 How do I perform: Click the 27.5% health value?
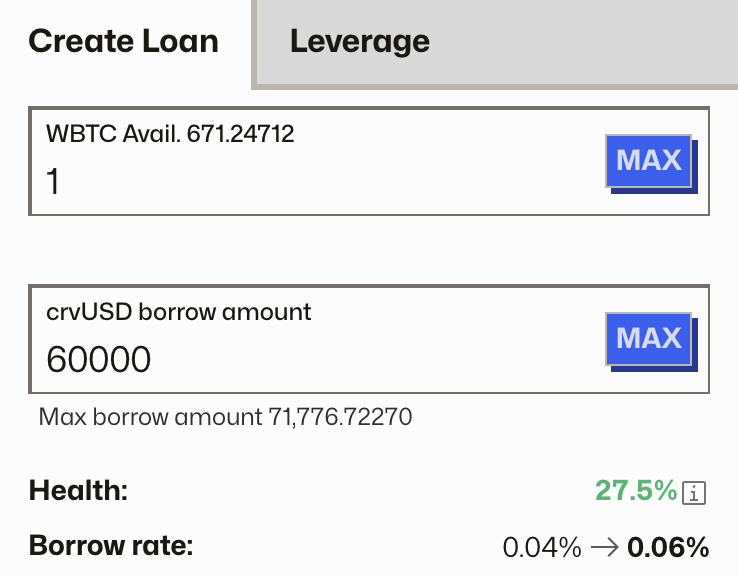(636, 490)
